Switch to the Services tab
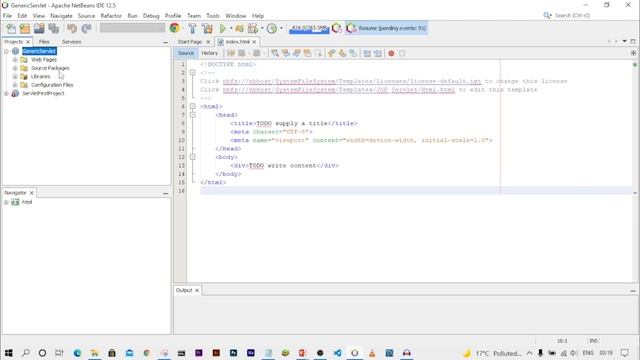The height and width of the screenshot is (360, 640). [x=71, y=42]
